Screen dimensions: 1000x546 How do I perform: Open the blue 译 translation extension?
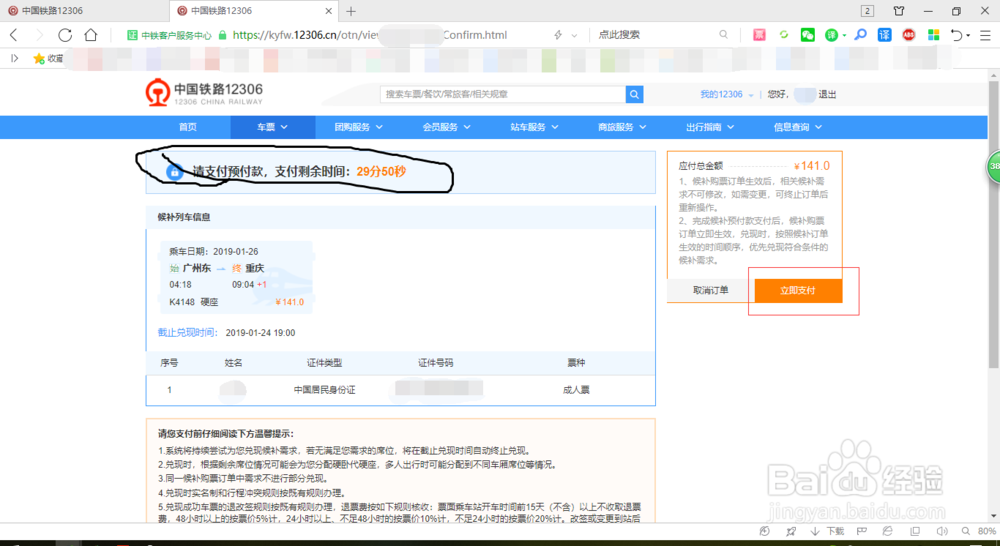coord(885,35)
